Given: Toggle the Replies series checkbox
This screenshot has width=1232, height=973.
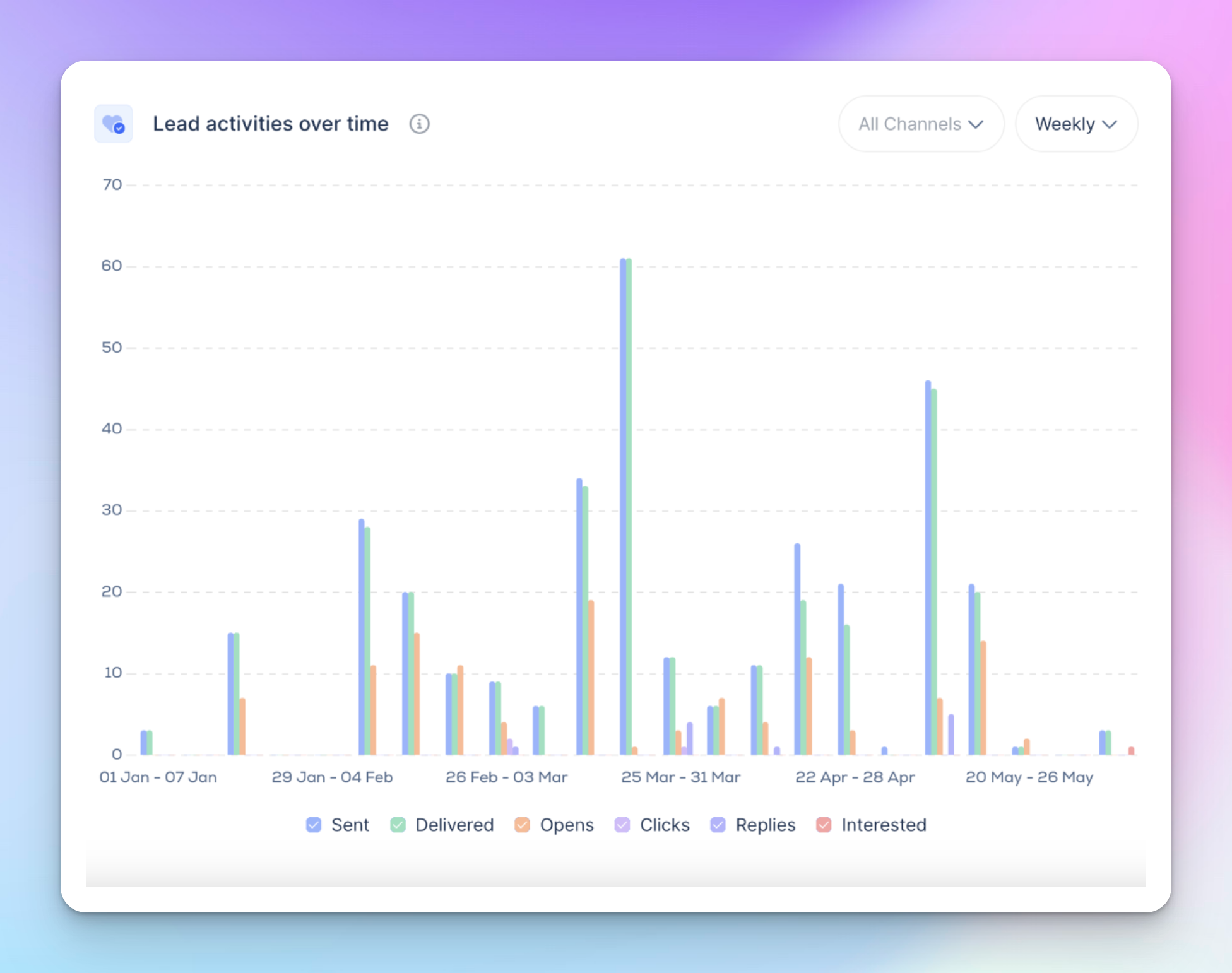Looking at the screenshot, I should tap(718, 825).
